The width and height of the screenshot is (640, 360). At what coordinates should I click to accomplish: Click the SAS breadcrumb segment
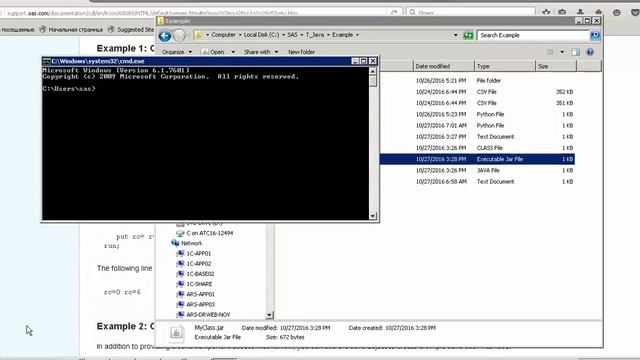[292, 35]
